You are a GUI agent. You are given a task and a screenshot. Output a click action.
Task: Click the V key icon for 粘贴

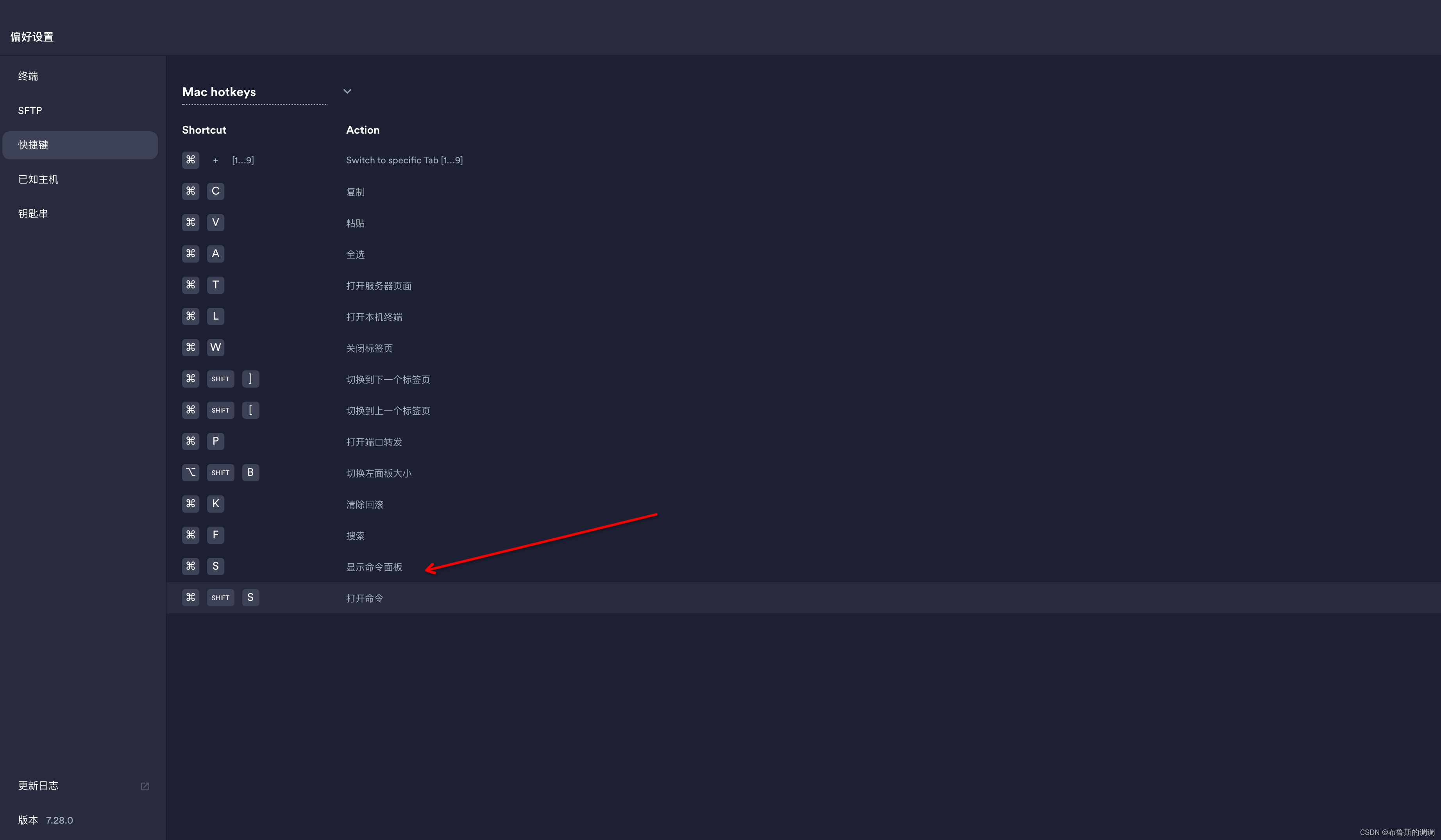coord(216,222)
